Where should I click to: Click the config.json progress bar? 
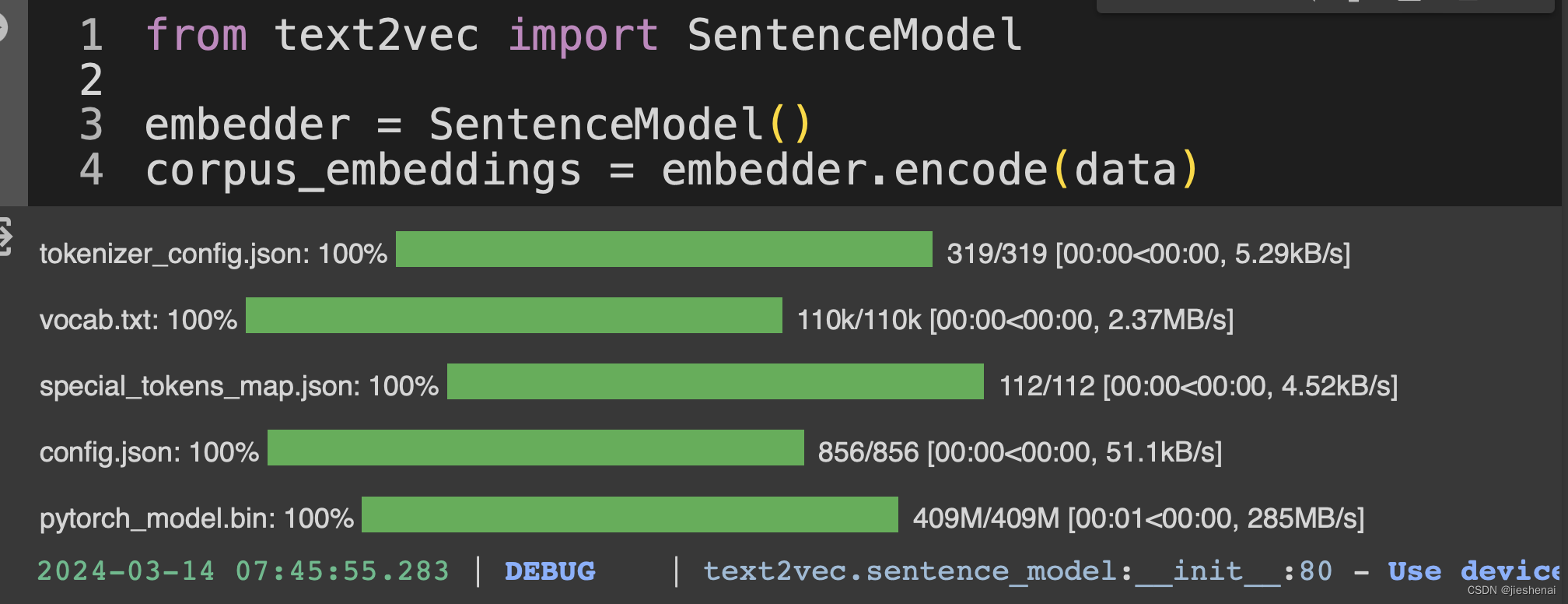coord(536,448)
